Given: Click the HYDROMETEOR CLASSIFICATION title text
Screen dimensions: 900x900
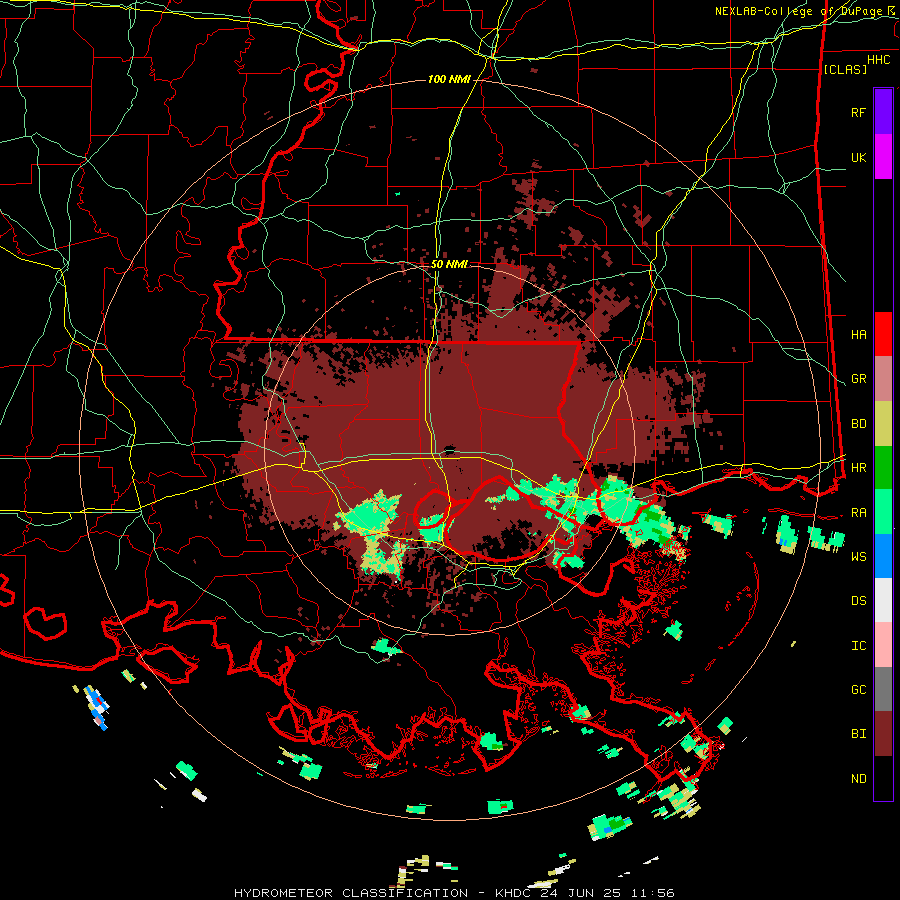Looking at the screenshot, I should (351, 893).
